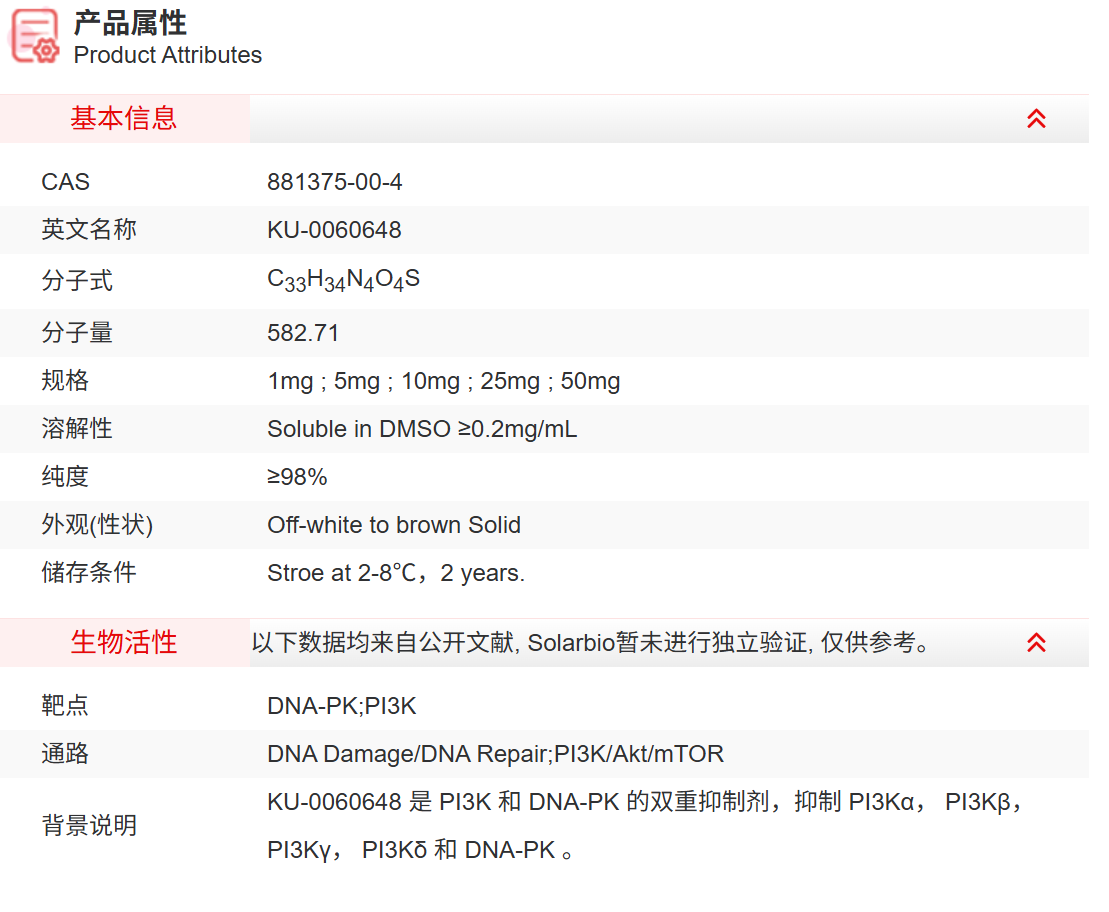Viewport: 1109px width, 912px height.
Task: Click the 背景说明 description paragraph
Action: click(x=645, y=826)
